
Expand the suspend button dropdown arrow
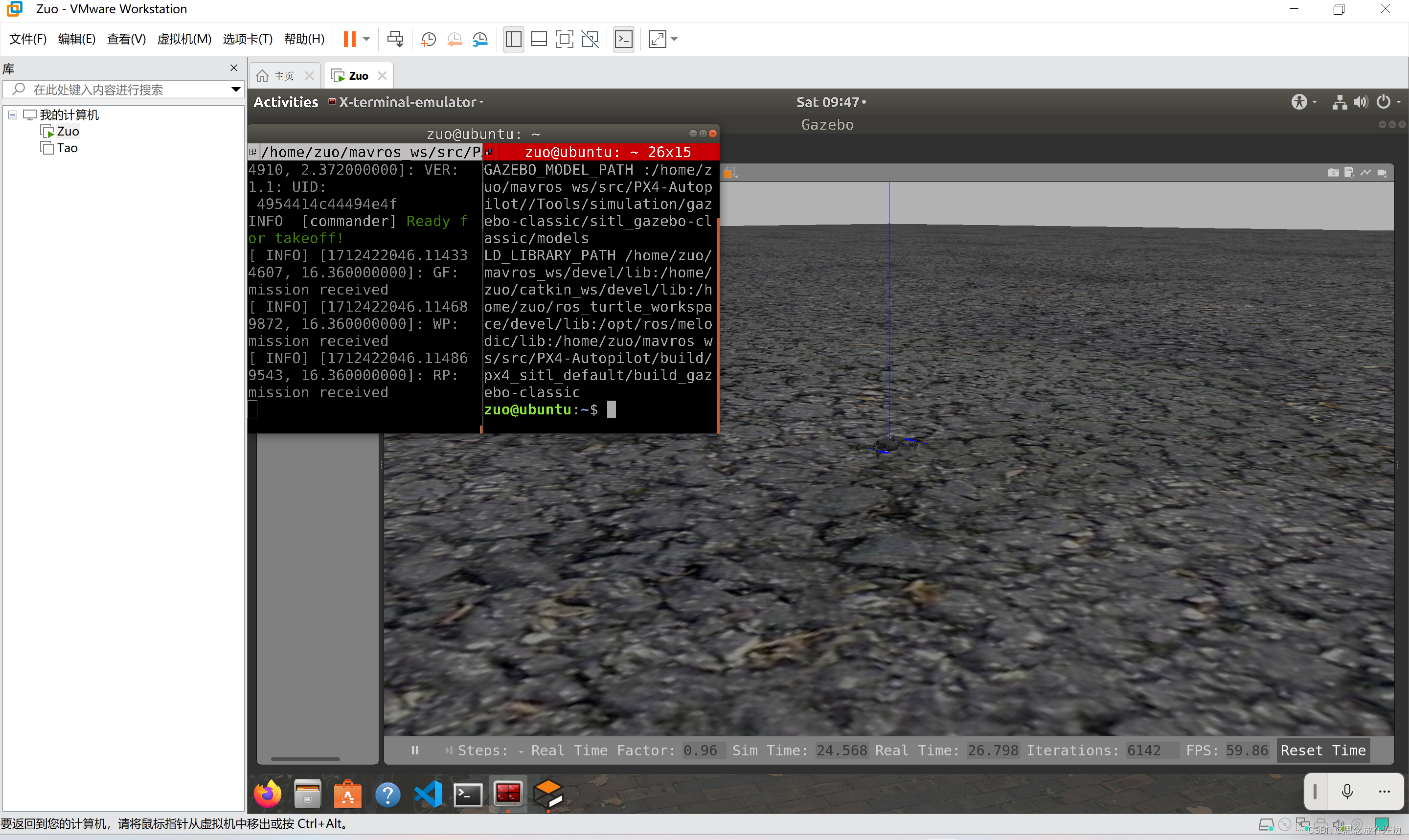point(366,39)
